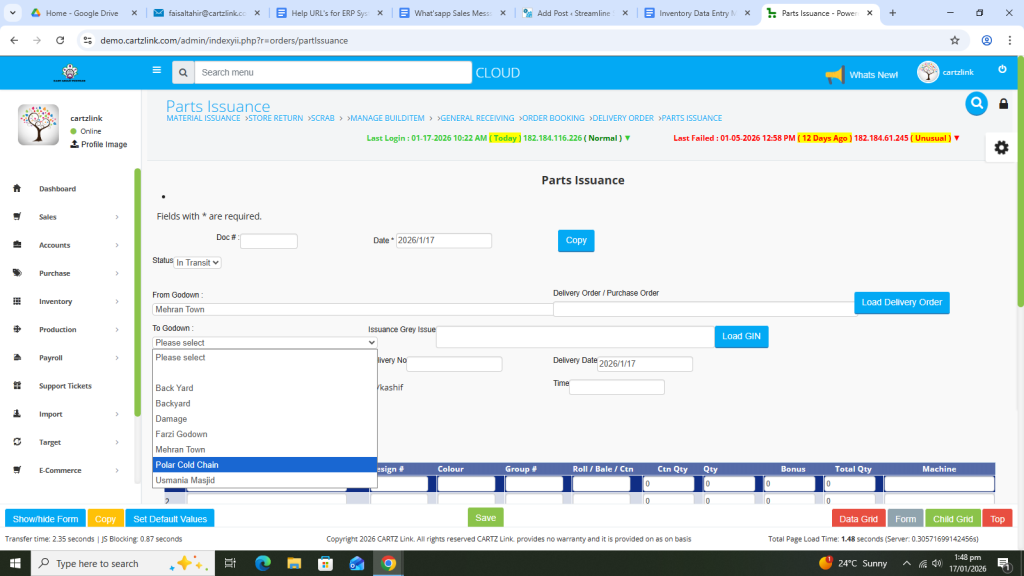Click the lock icon in header
This screenshot has height=576, width=1024.
pyautogui.click(x=1004, y=104)
